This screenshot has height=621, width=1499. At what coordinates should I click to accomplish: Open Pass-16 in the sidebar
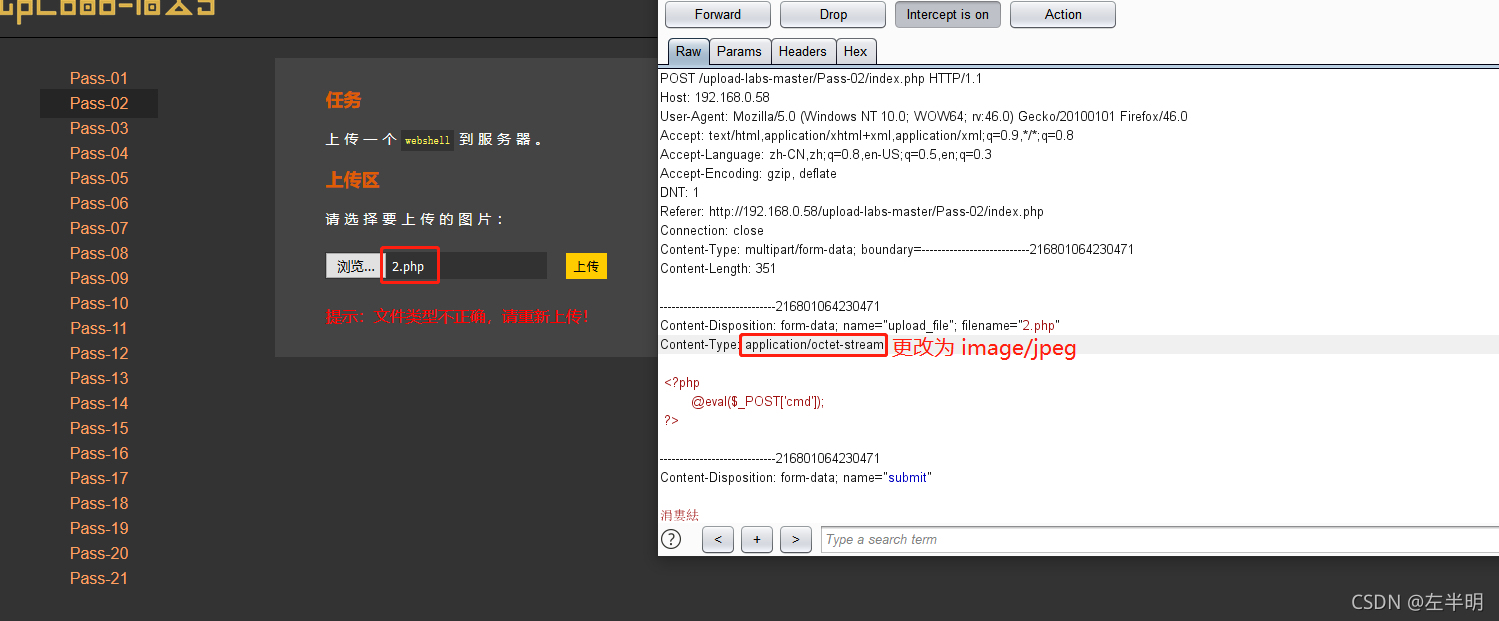point(99,453)
